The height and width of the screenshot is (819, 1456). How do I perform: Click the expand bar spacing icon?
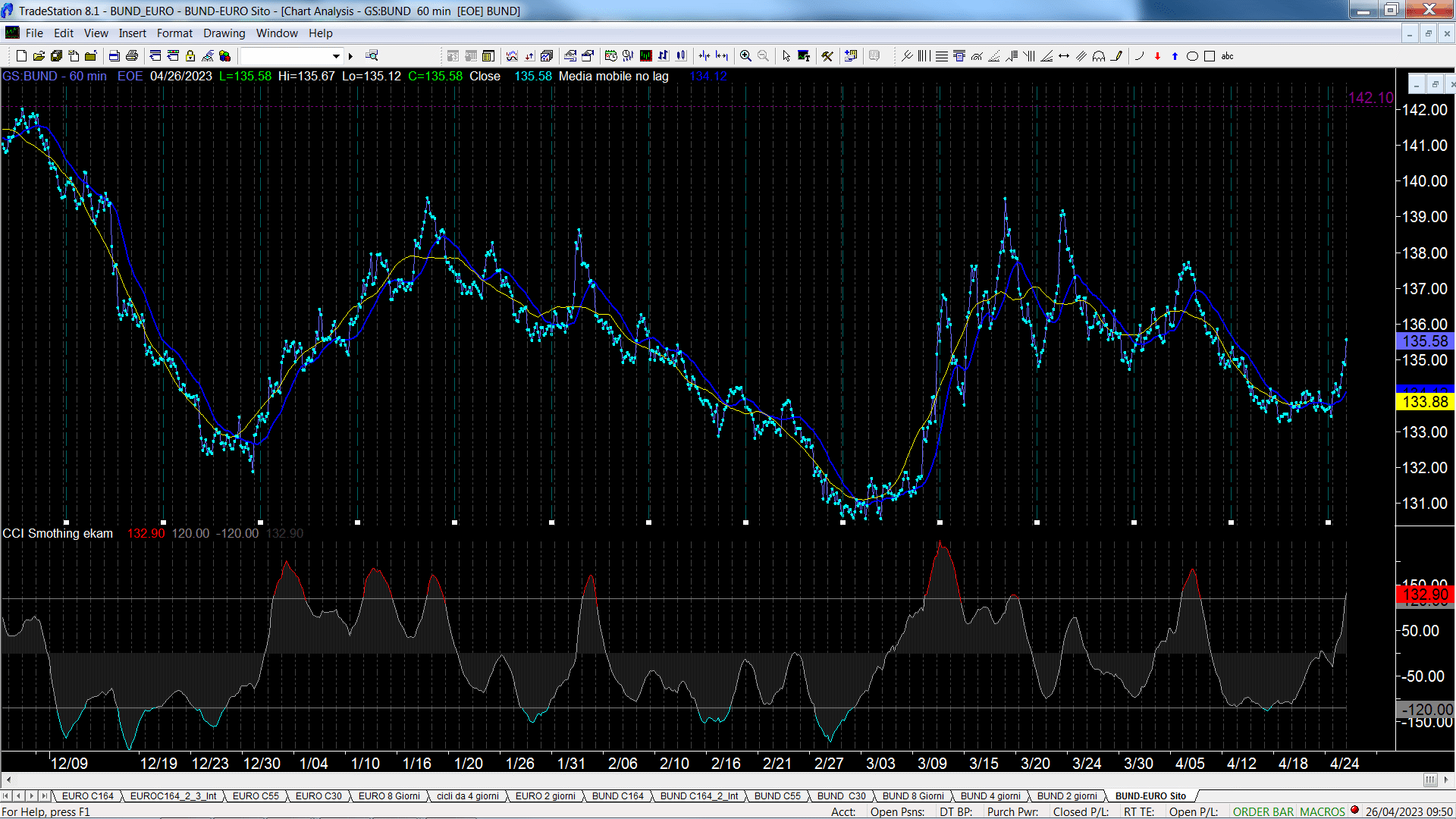point(722,56)
